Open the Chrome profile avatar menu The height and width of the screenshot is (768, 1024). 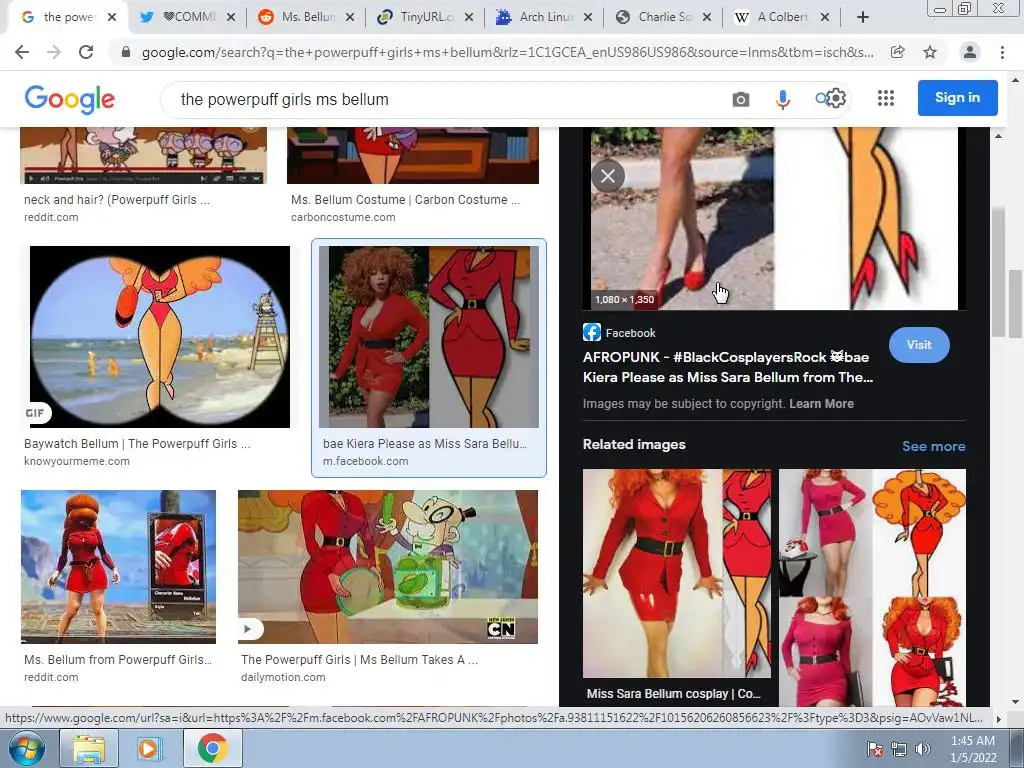pyautogui.click(x=970, y=52)
